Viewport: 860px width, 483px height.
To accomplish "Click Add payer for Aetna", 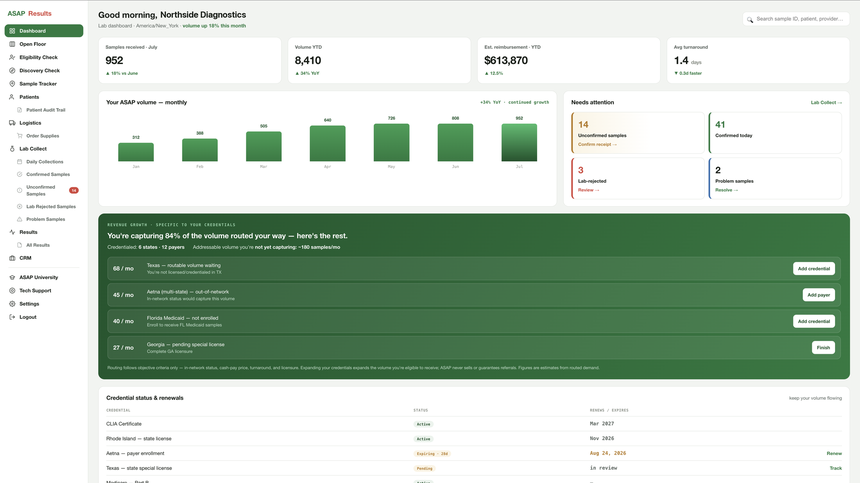I will tap(818, 295).
